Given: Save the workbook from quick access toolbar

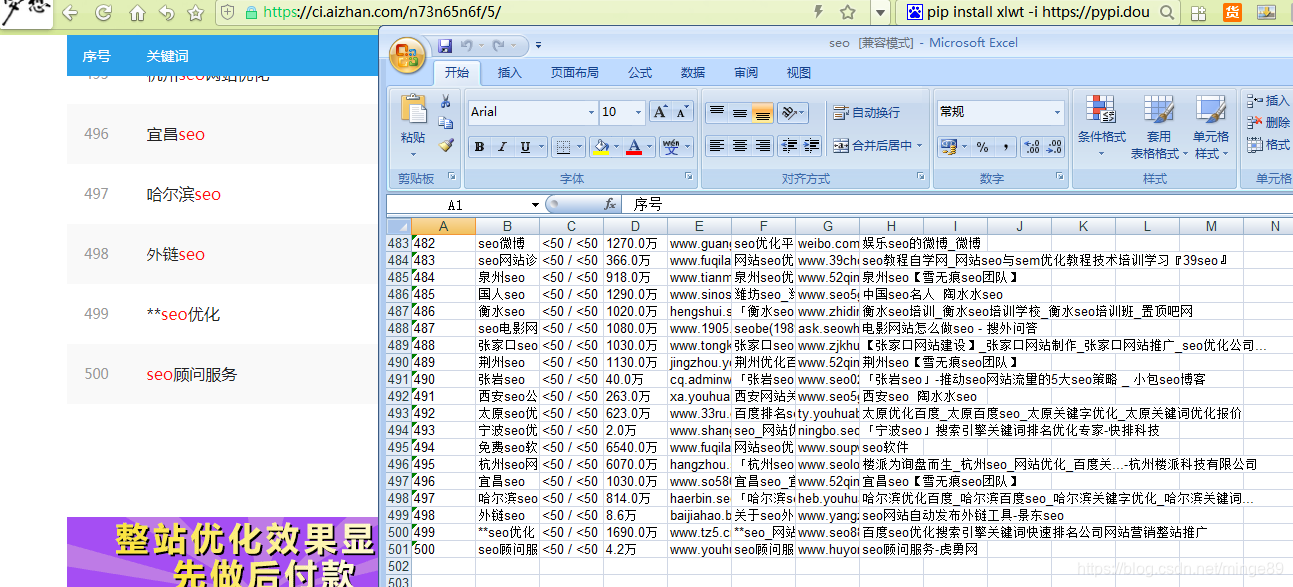Looking at the screenshot, I should click(x=445, y=45).
